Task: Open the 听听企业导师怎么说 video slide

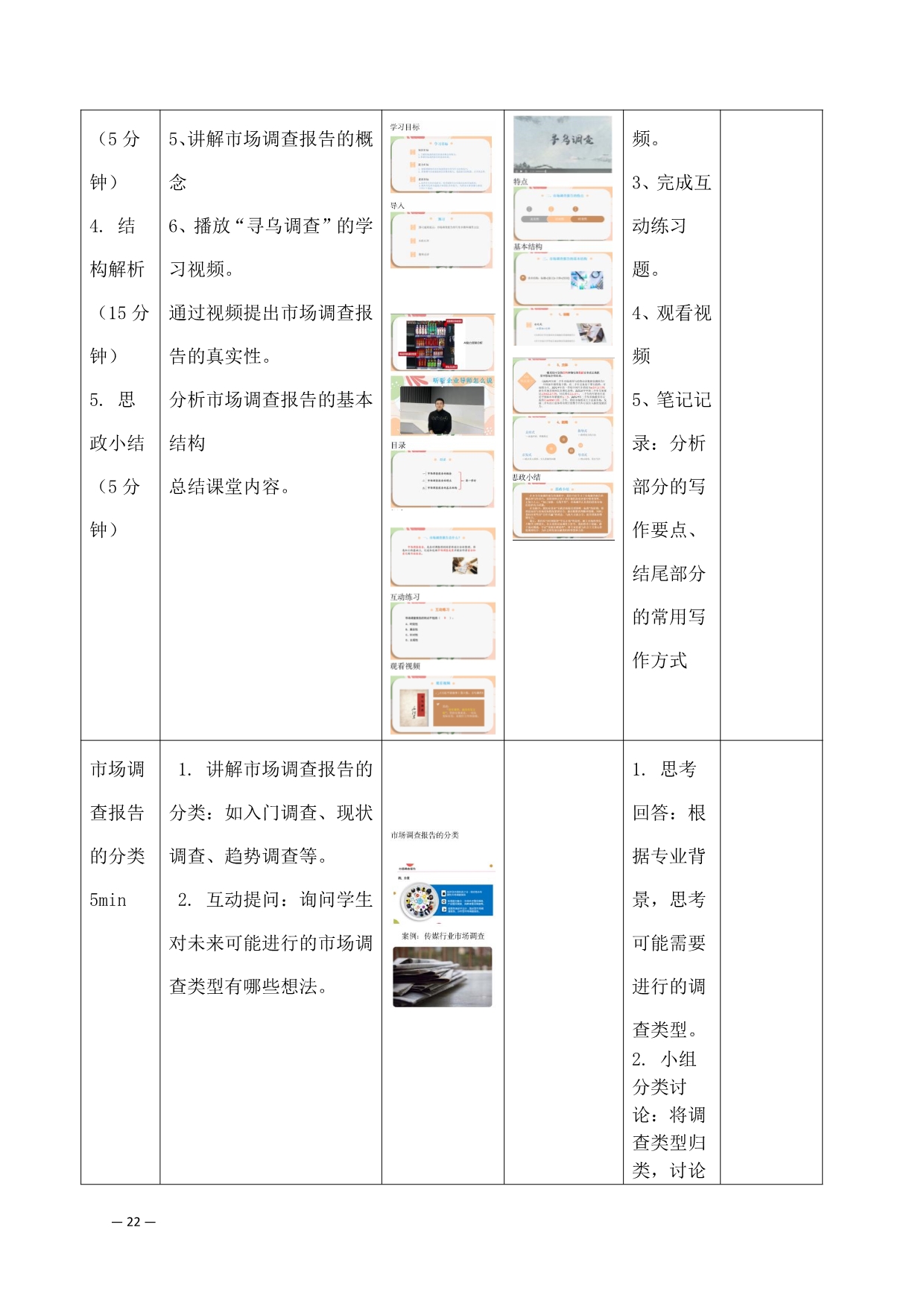Action: point(442,406)
